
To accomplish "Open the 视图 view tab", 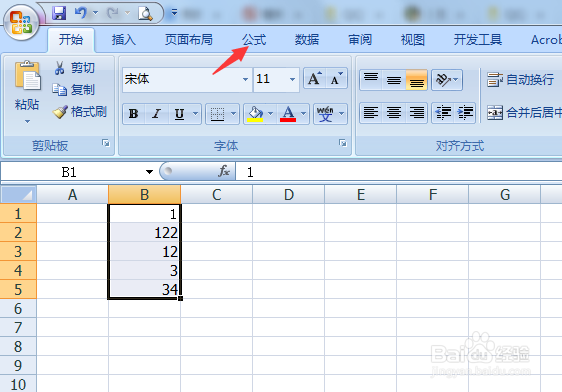I will click(413, 40).
